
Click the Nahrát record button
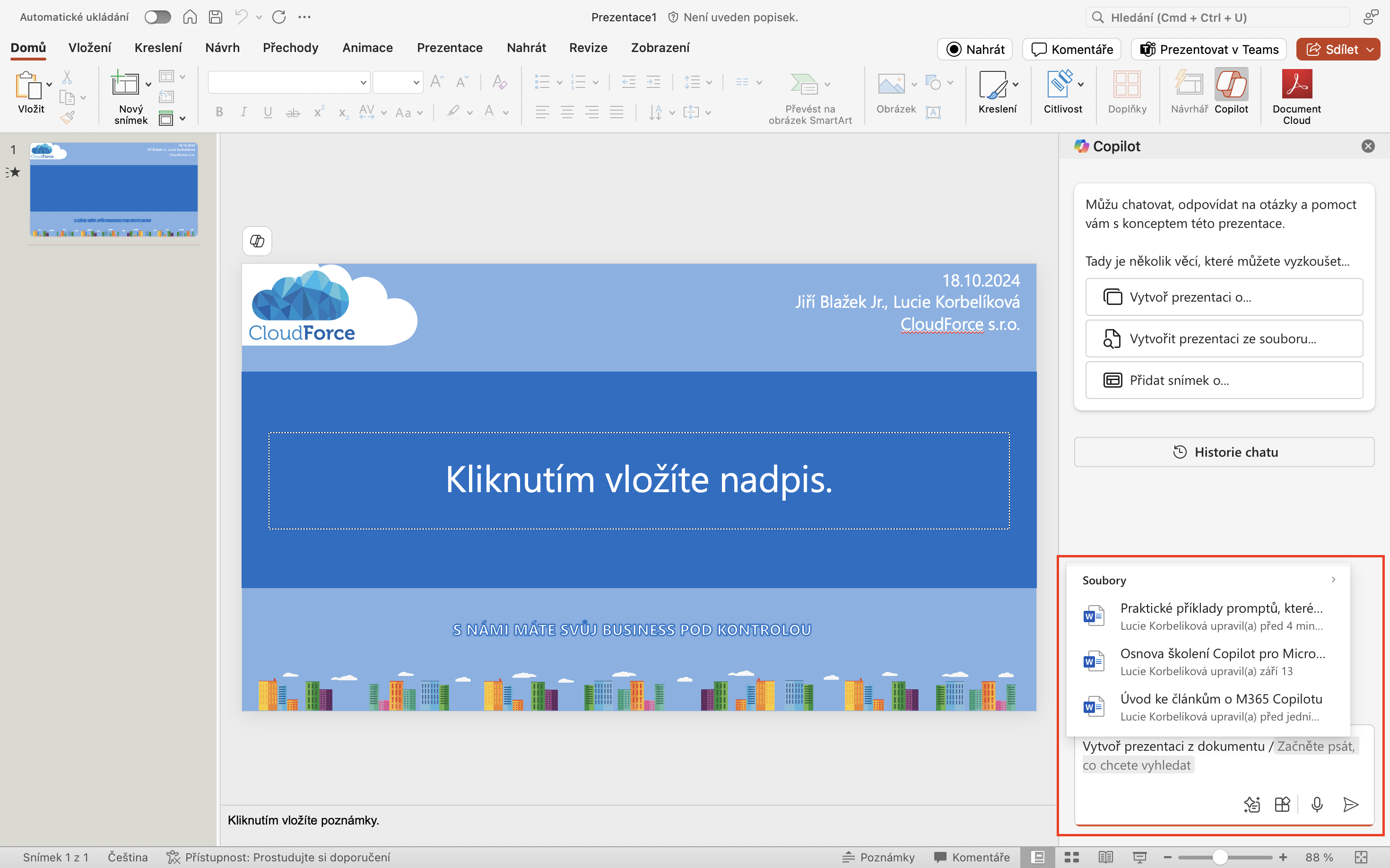pos(975,49)
